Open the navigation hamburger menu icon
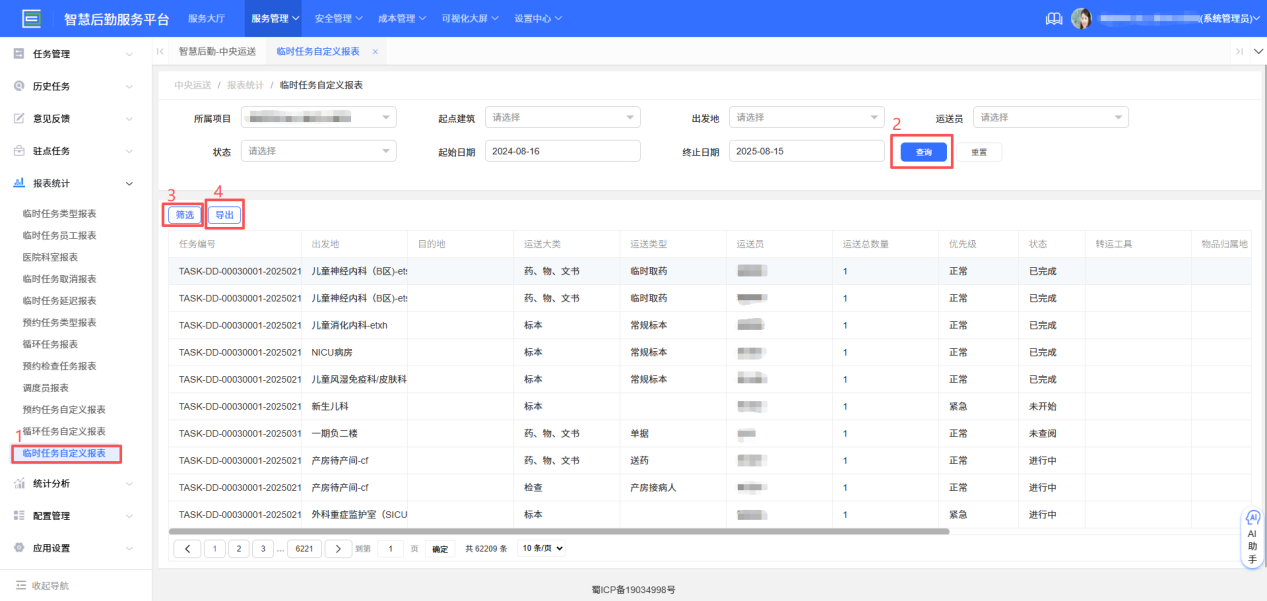This screenshot has width=1267, height=601. (31, 17)
